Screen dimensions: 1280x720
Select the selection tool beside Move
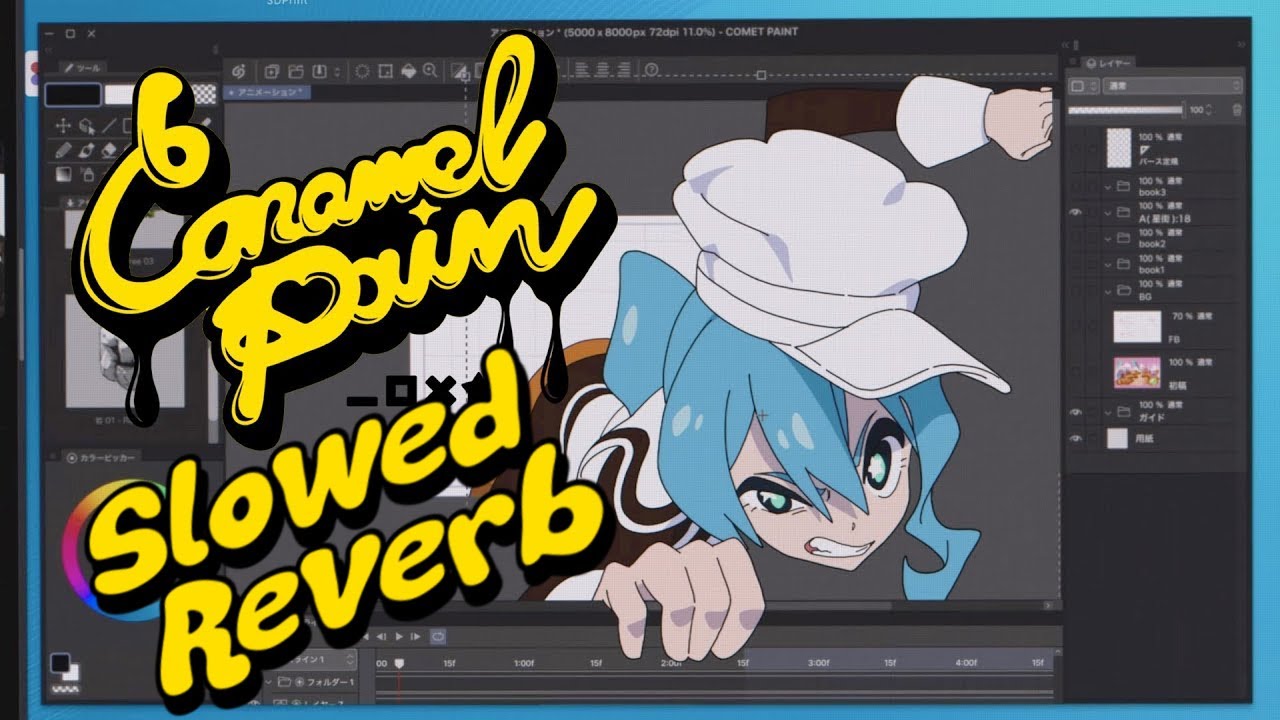(87, 126)
